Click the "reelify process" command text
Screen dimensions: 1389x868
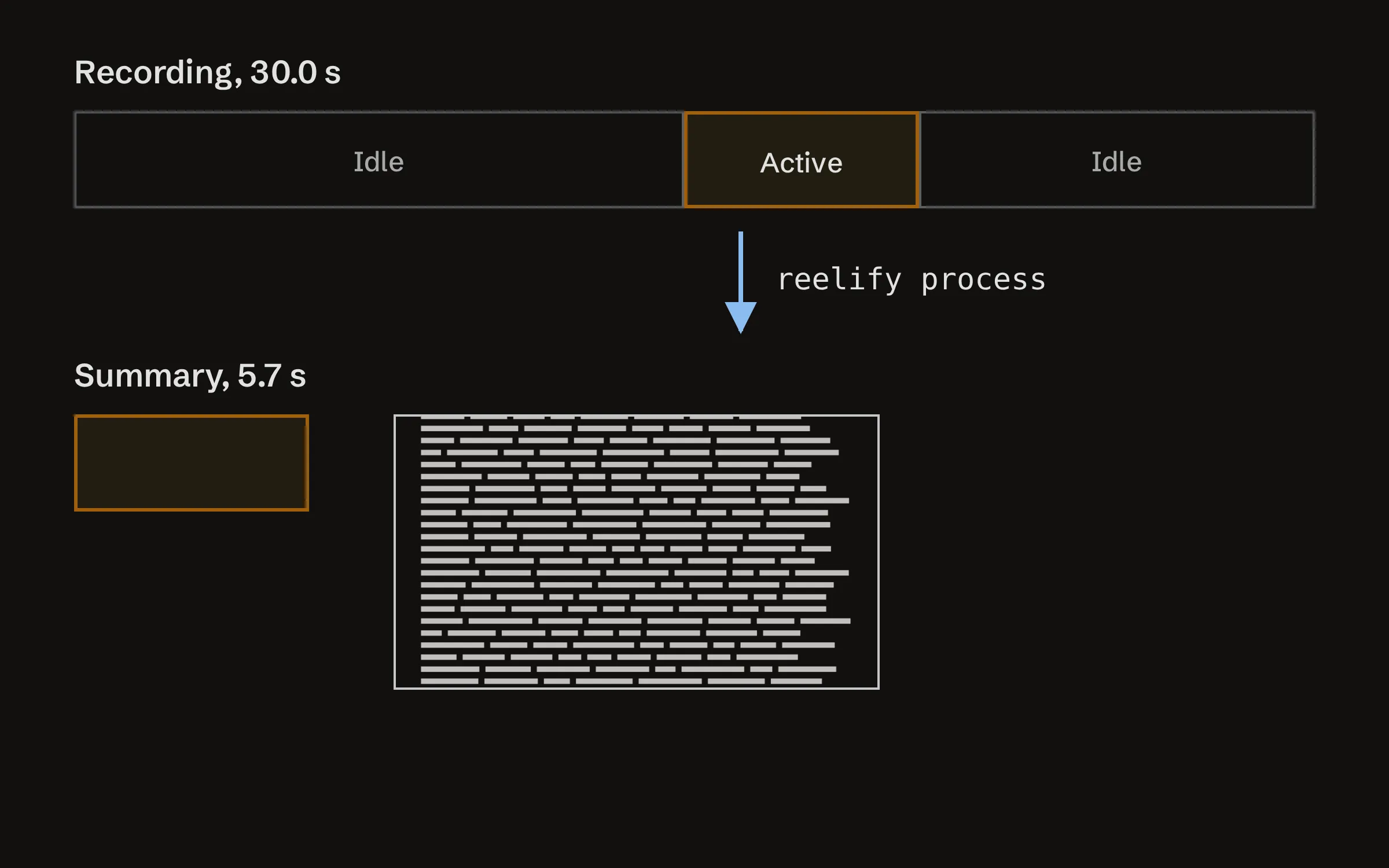(x=912, y=280)
